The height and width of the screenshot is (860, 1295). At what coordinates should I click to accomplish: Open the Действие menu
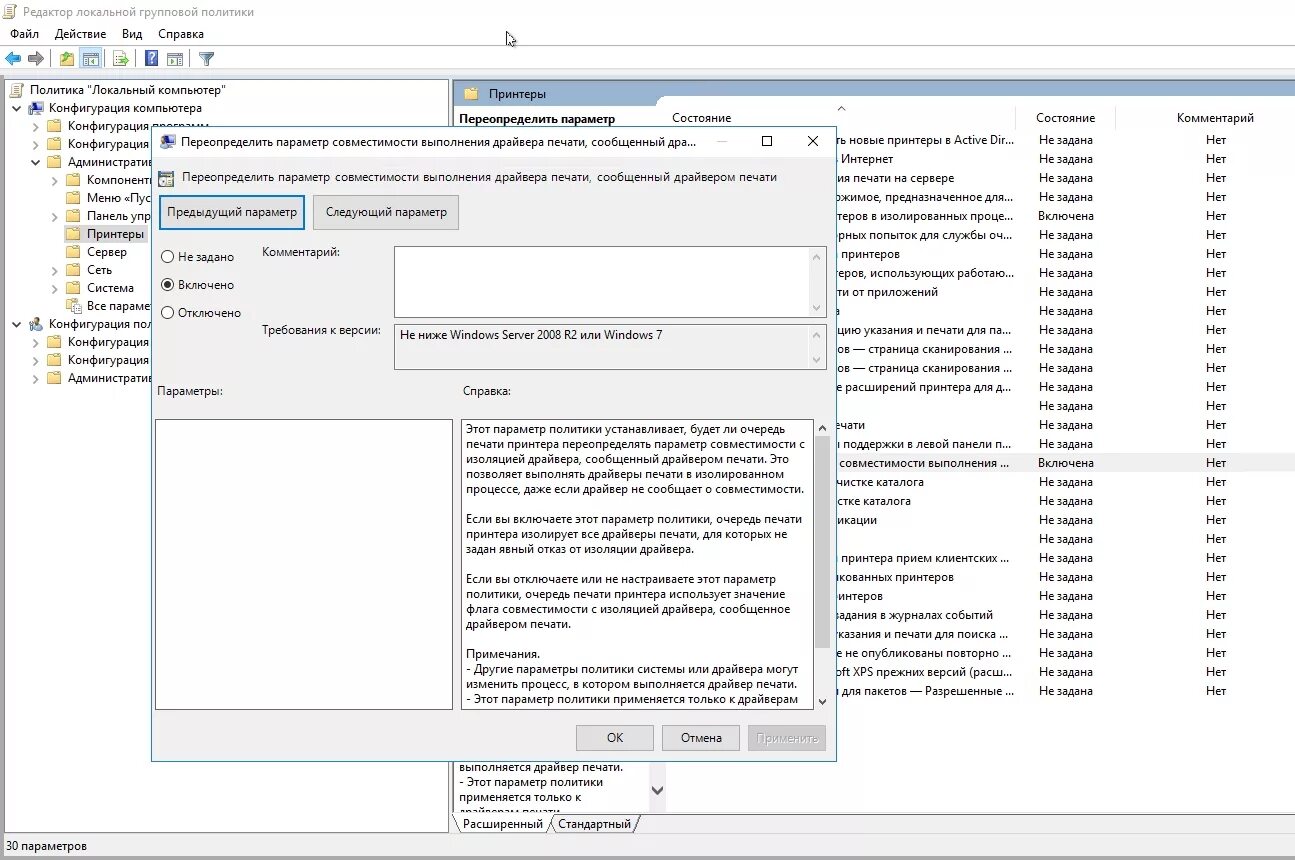point(80,34)
